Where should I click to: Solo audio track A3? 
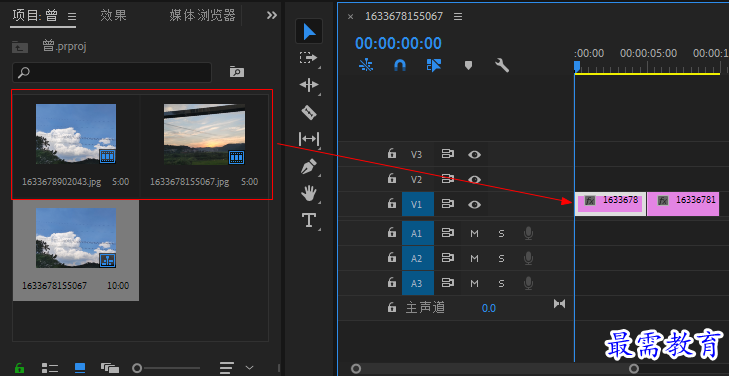(501, 284)
